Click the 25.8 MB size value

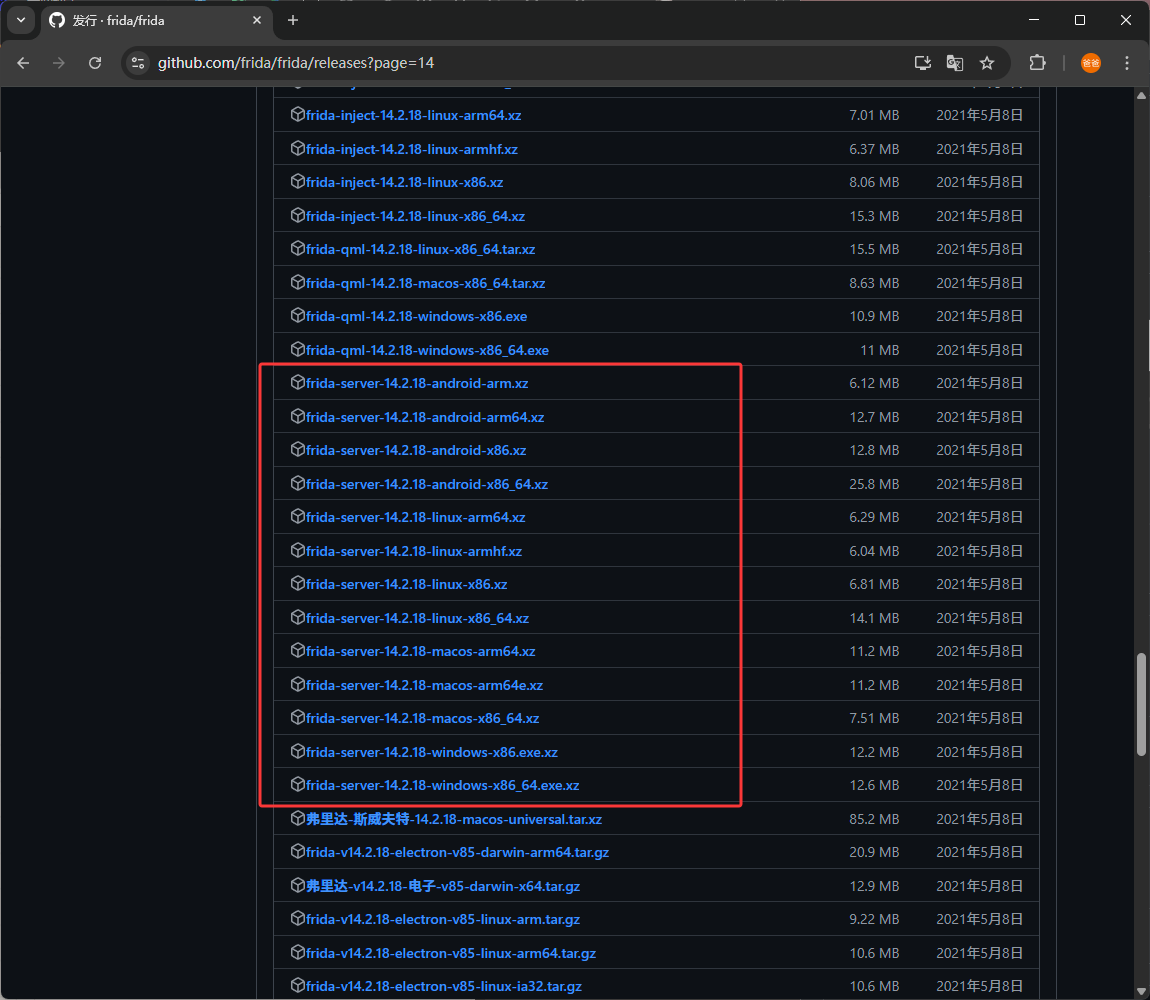(874, 484)
